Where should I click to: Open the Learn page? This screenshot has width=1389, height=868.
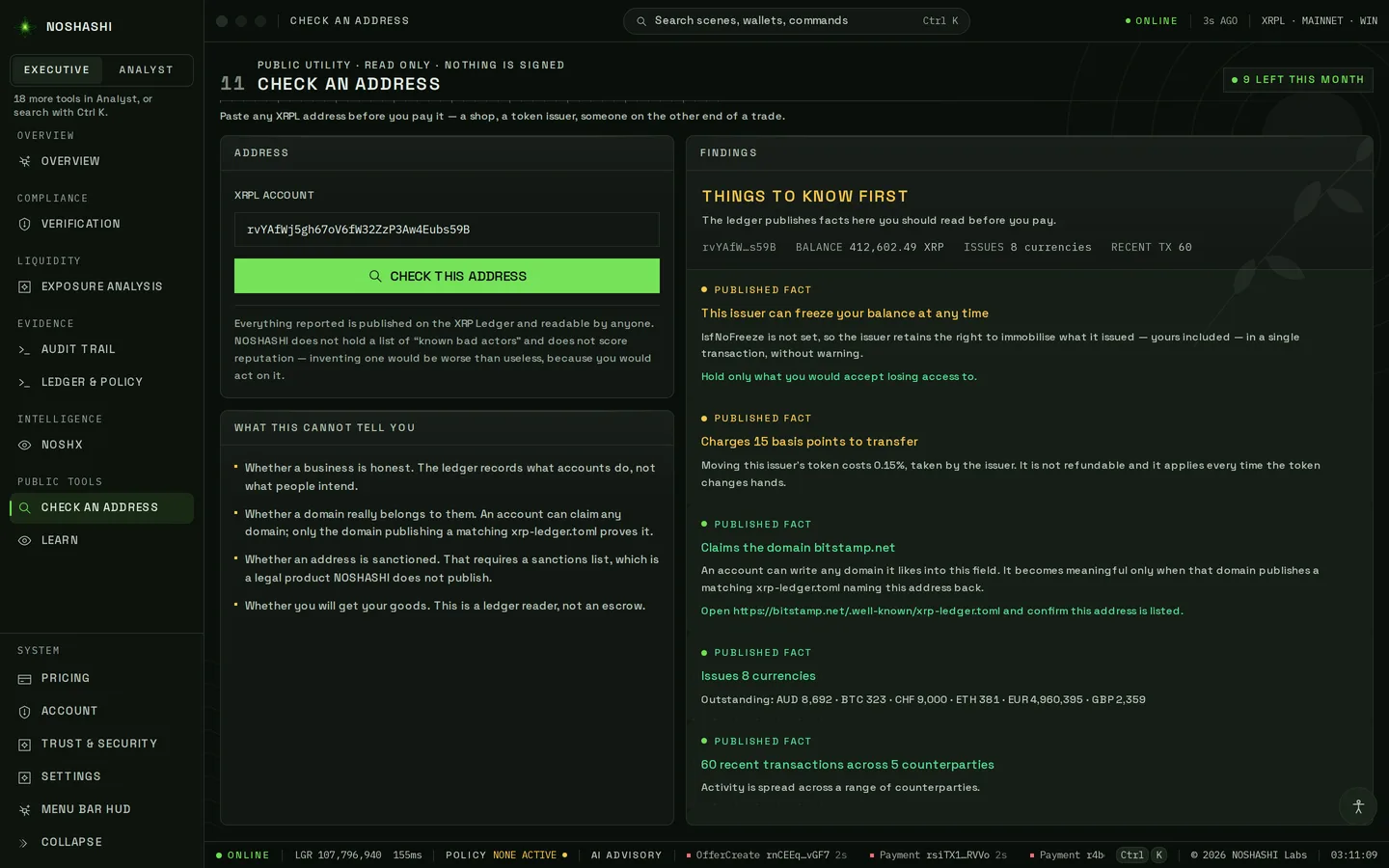[101, 540]
